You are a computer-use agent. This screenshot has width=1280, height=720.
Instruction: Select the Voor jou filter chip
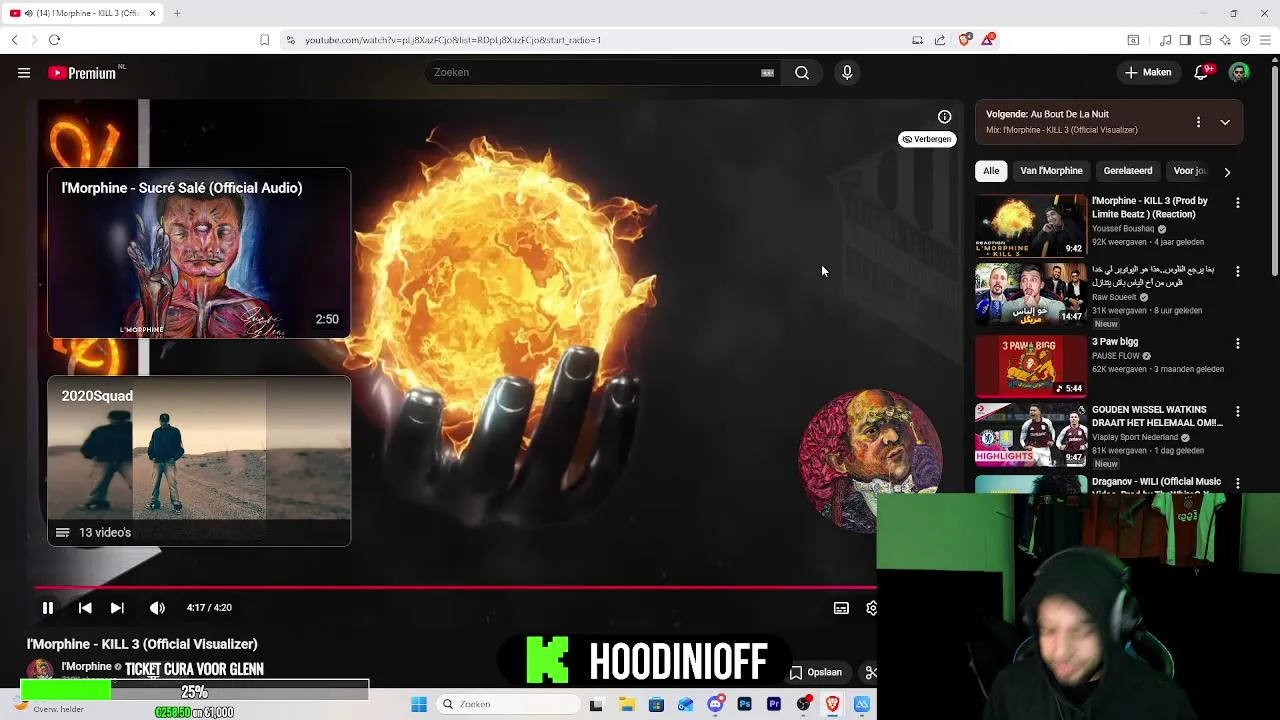(x=1188, y=171)
